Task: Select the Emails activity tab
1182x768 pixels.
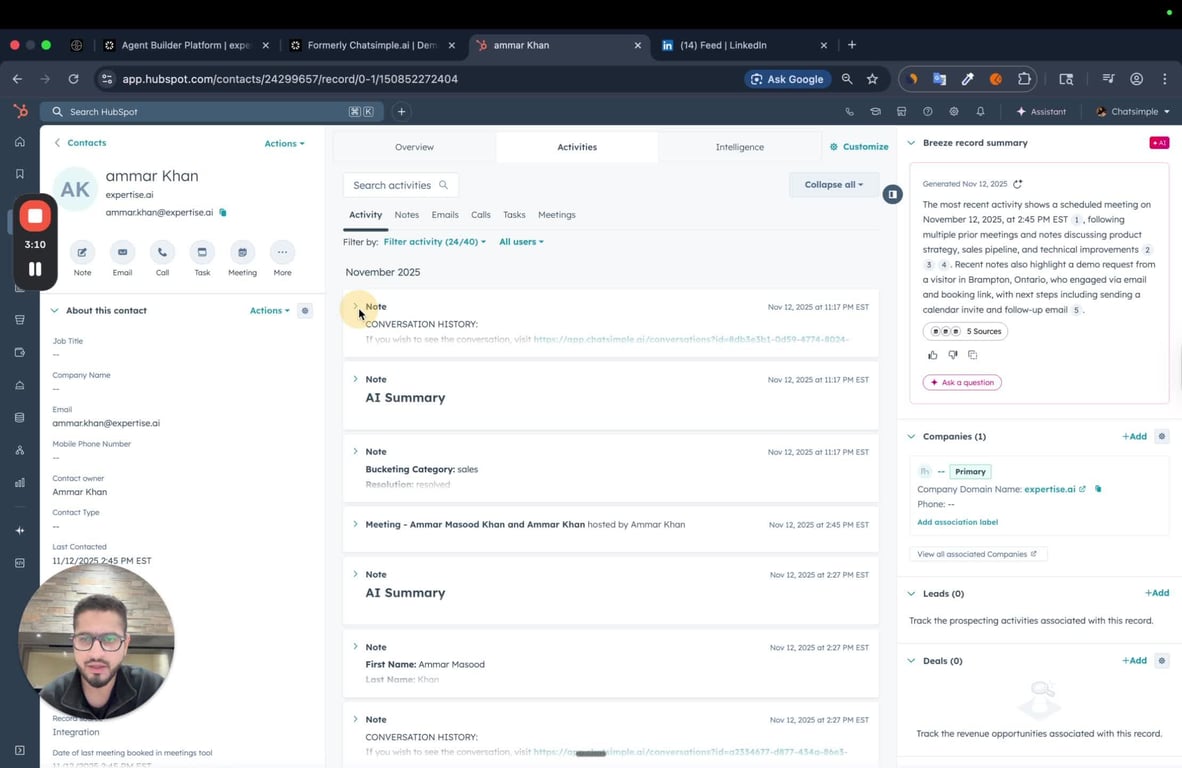Action: tap(445, 215)
